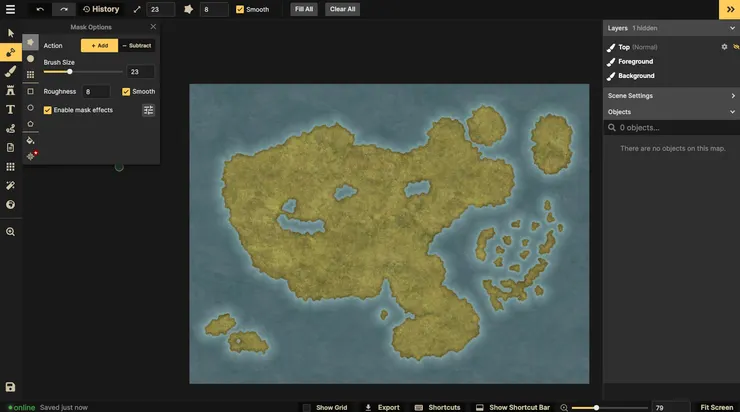Undo the last action
This screenshot has height=412, width=740.
click(x=40, y=9)
